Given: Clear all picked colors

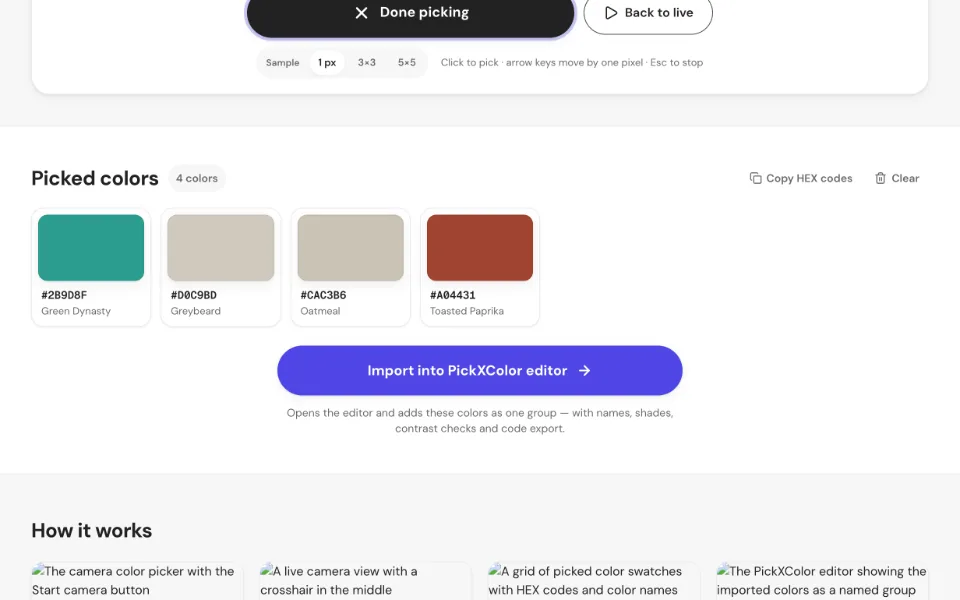Looking at the screenshot, I should [897, 178].
